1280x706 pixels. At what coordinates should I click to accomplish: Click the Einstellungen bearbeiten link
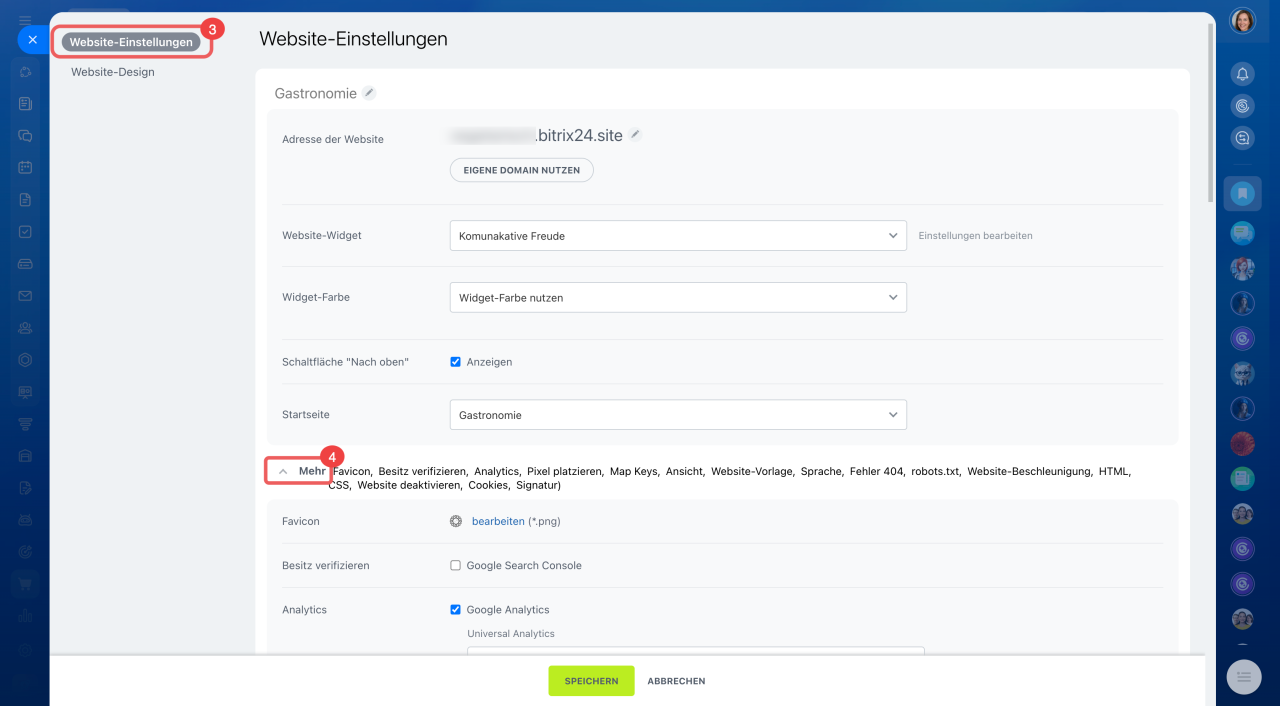click(975, 236)
